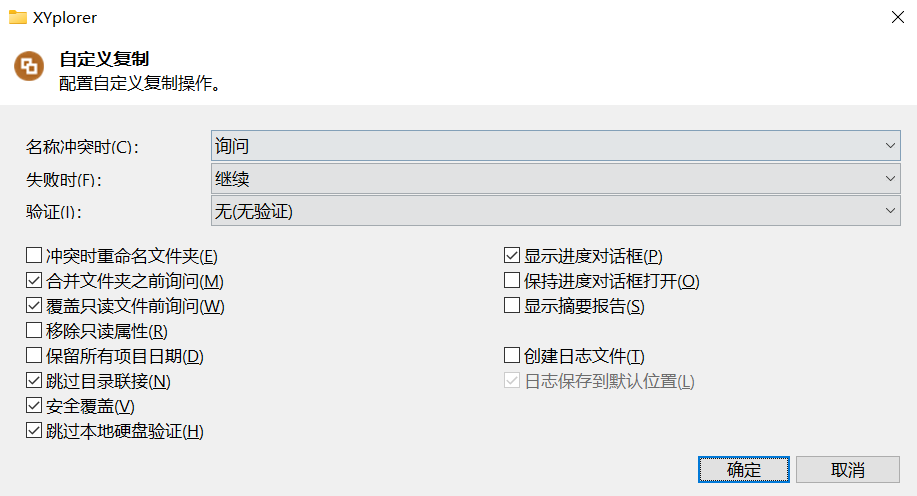Check the 保留所有项目日期 option
This screenshot has width=917, height=496.
(34, 355)
